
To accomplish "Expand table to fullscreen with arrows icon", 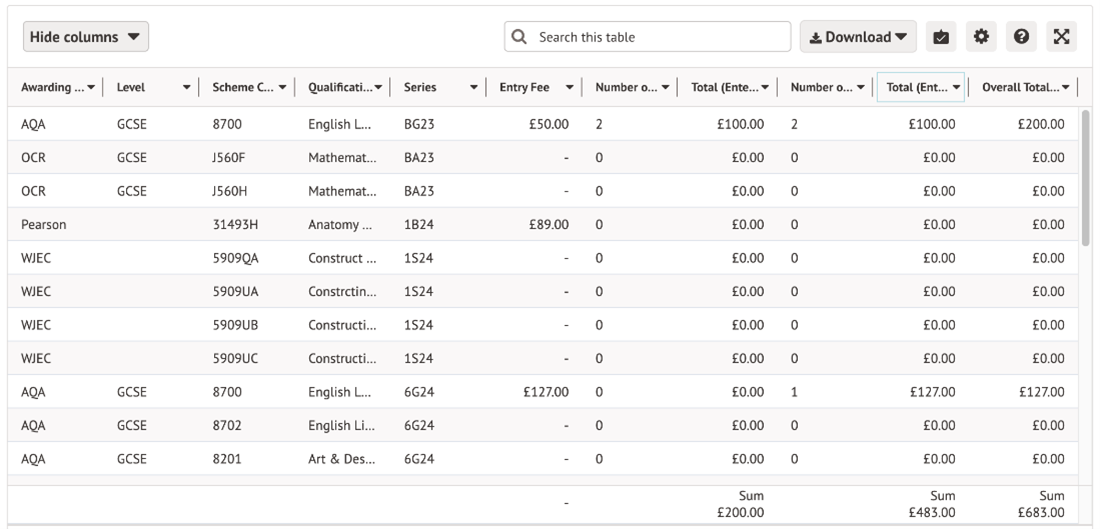I will (1061, 37).
